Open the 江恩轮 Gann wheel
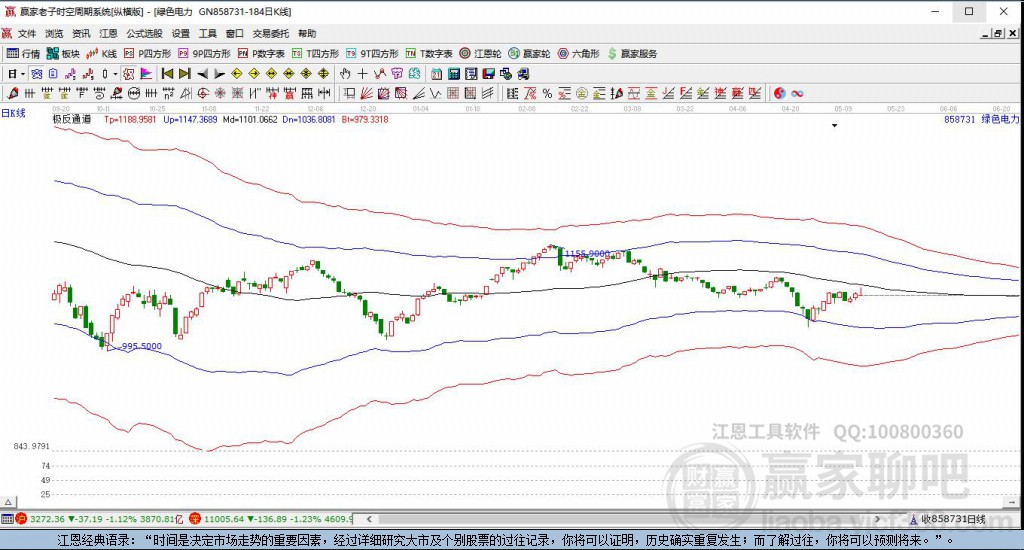Screen dimensions: 1024x550 (x=481, y=54)
